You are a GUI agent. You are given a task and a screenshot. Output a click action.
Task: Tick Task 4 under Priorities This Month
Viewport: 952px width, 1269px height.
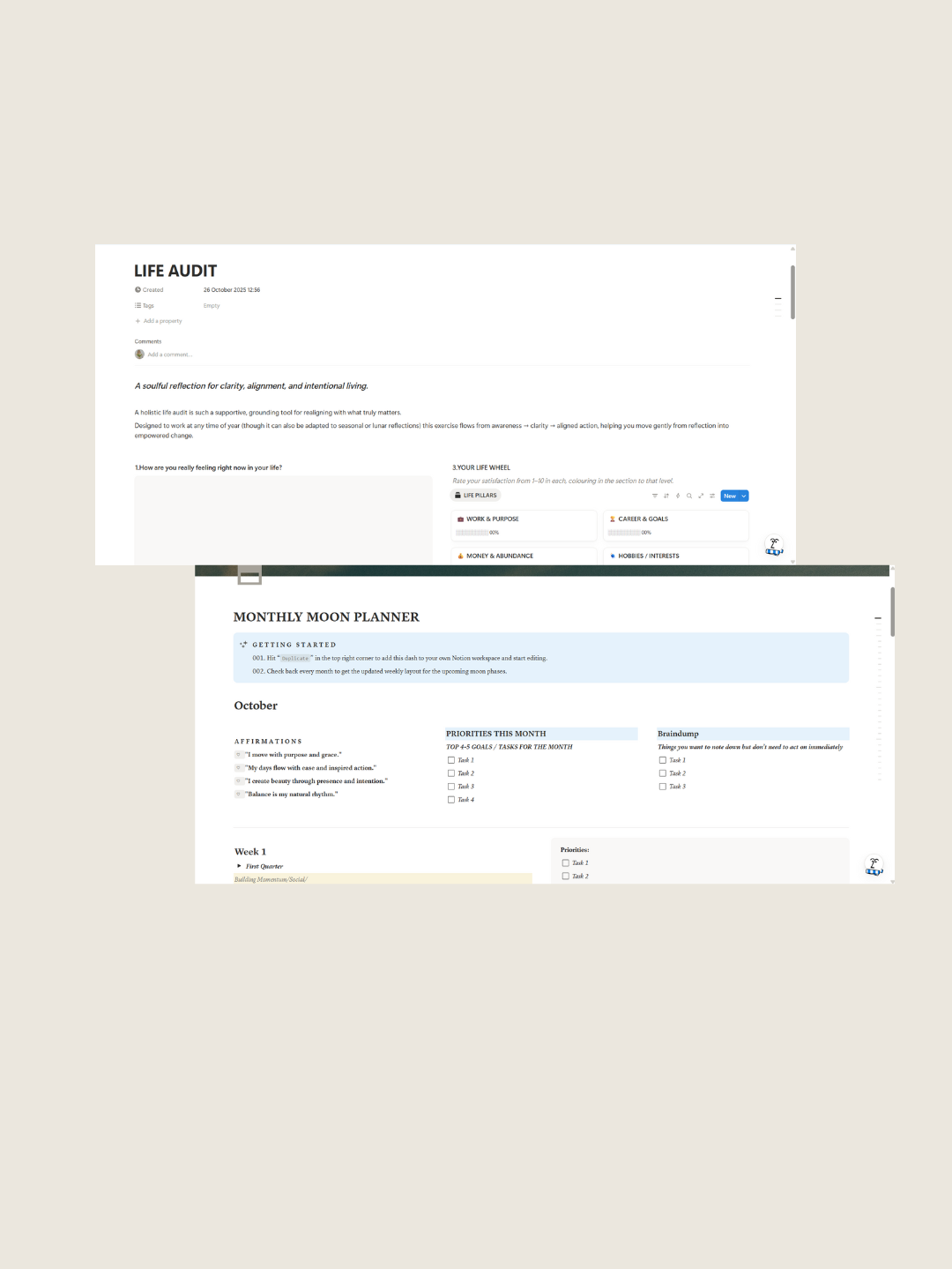451,800
